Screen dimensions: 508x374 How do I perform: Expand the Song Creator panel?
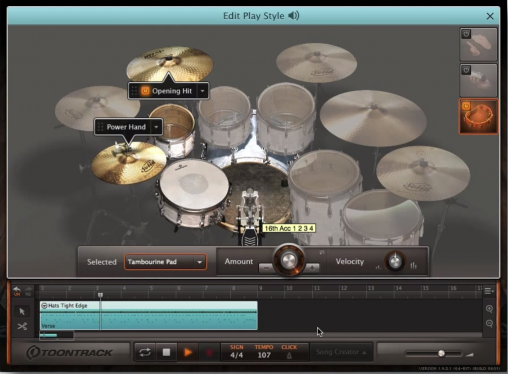coord(341,352)
